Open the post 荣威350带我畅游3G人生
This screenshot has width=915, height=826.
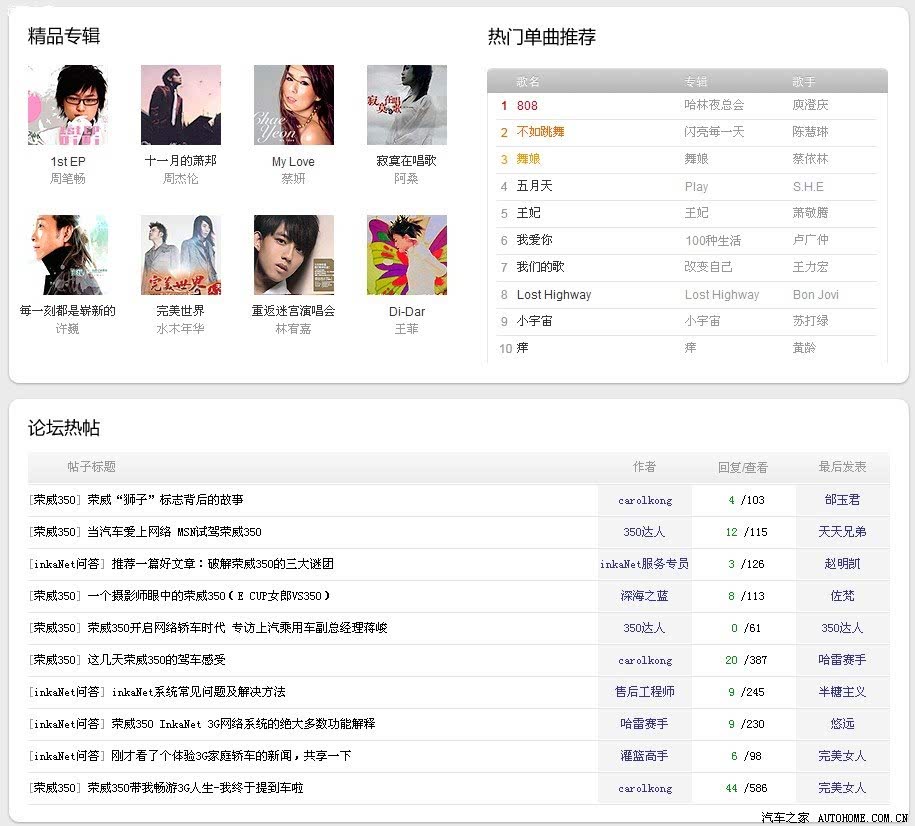195,787
